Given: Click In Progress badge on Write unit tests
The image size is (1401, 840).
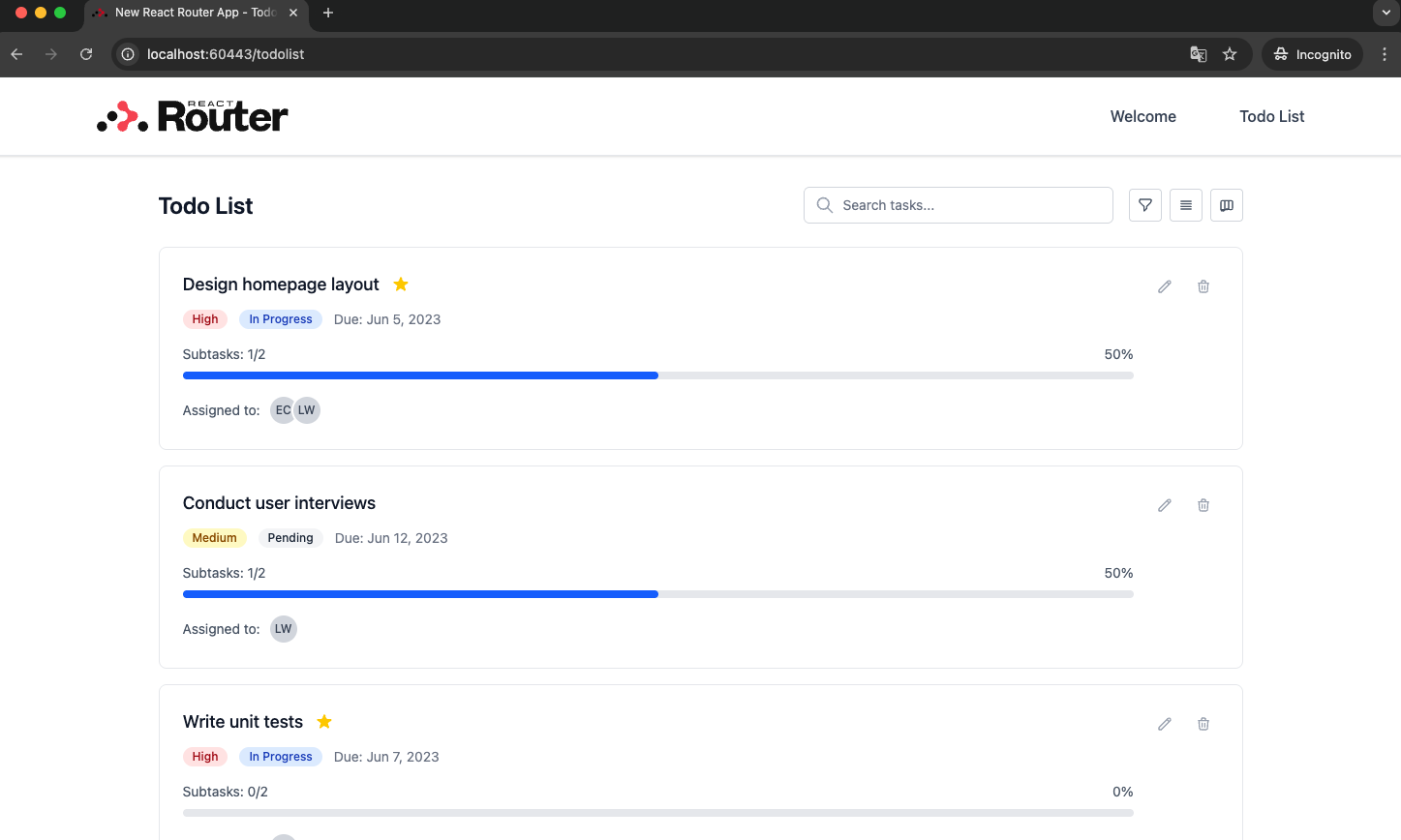Looking at the screenshot, I should coord(281,757).
